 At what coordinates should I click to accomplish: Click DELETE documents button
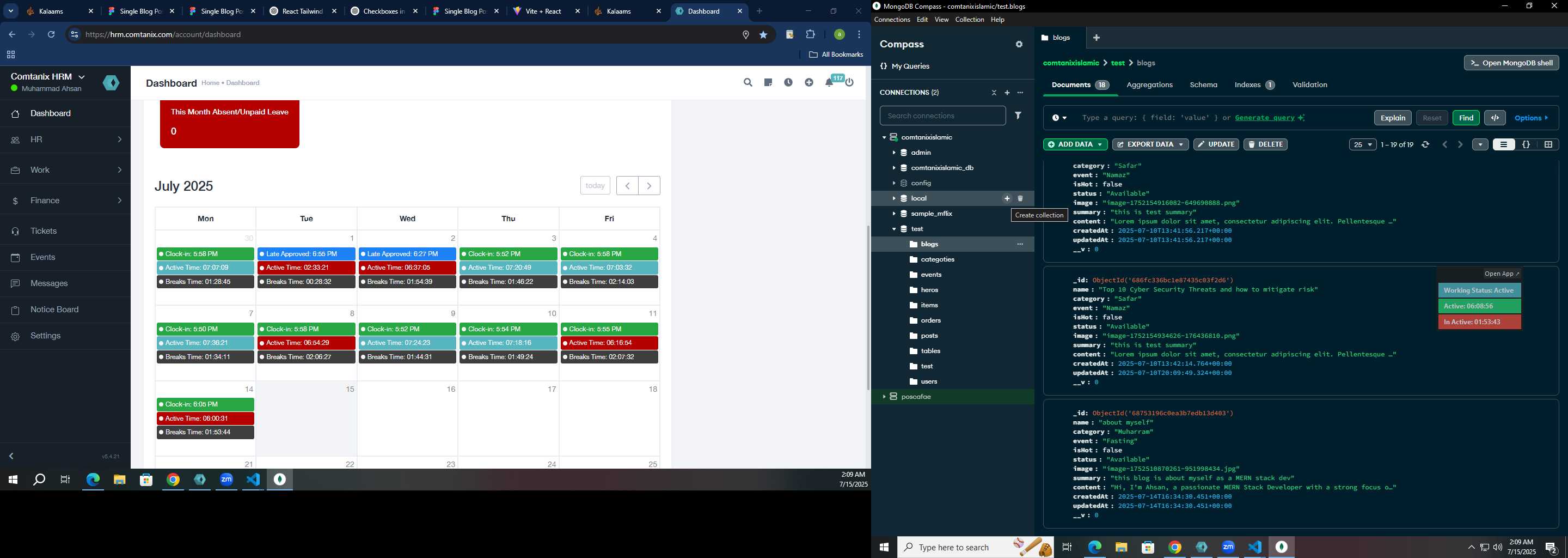1265,144
